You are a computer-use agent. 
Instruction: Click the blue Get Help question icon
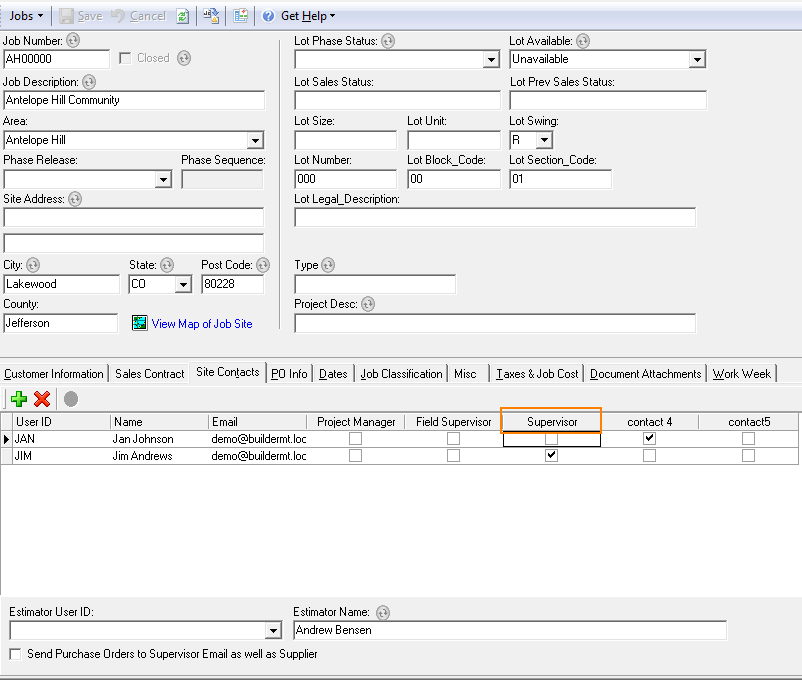click(268, 16)
